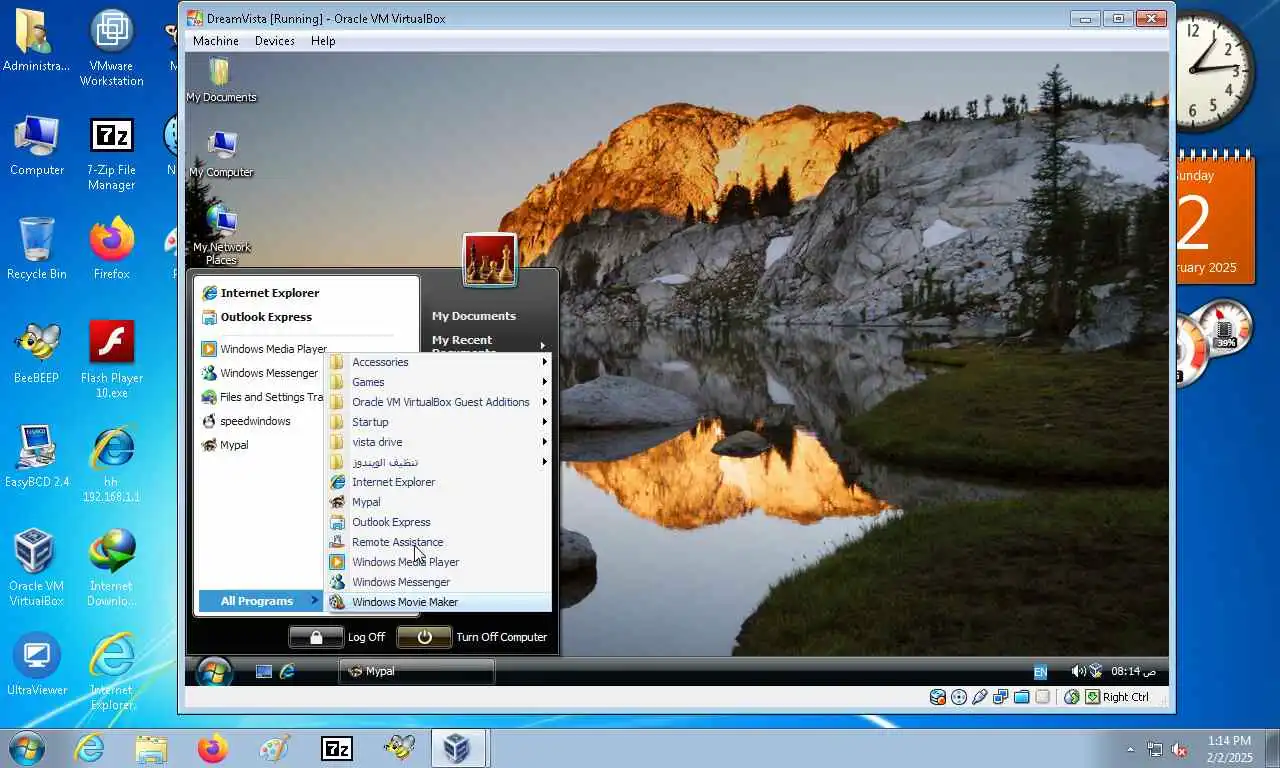This screenshot has height=768, width=1280.
Task: Select the hh 192.168.1.1 desktop shortcut
Action: pyautogui.click(x=112, y=464)
